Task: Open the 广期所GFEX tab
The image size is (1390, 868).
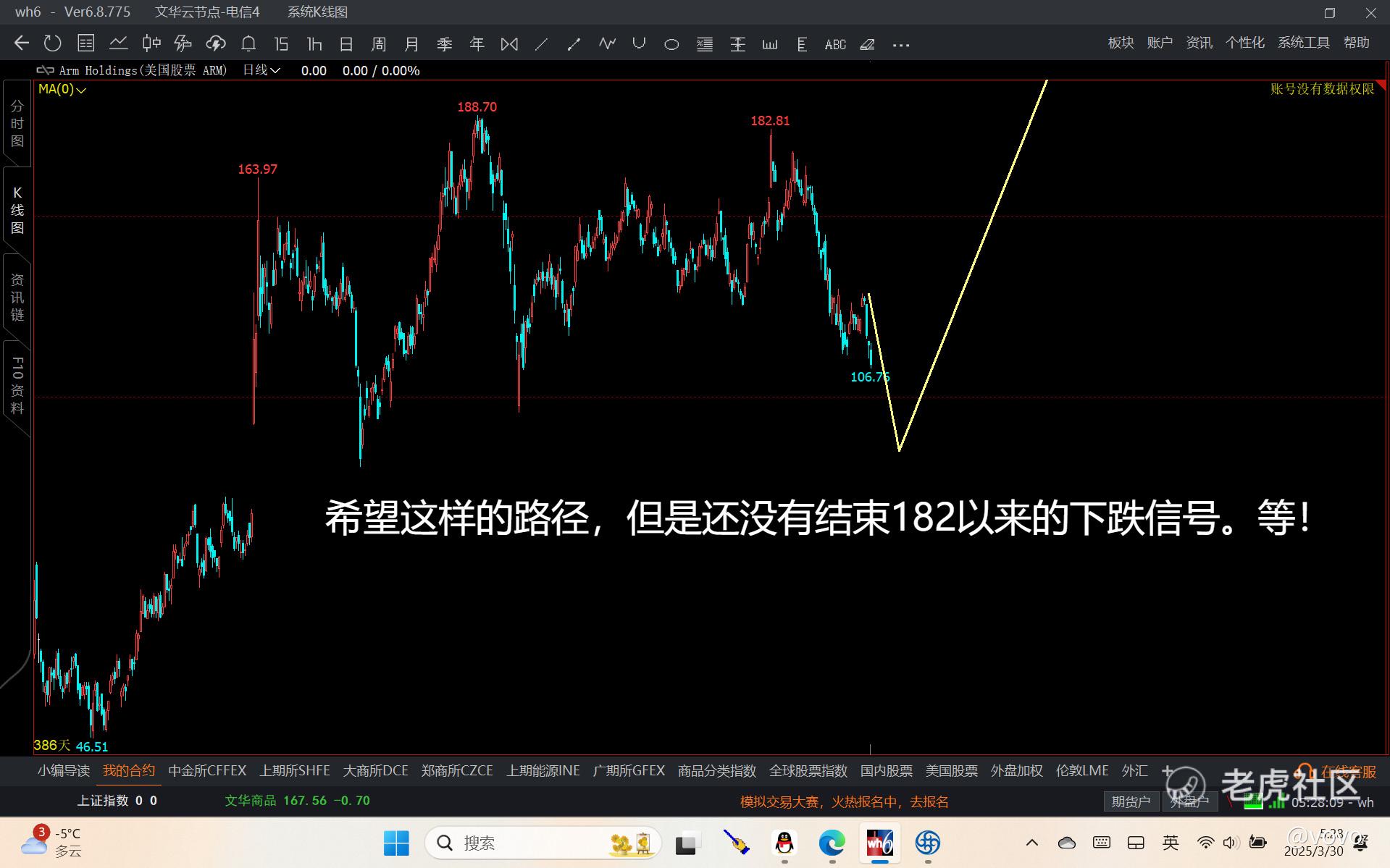Action: pos(629,771)
